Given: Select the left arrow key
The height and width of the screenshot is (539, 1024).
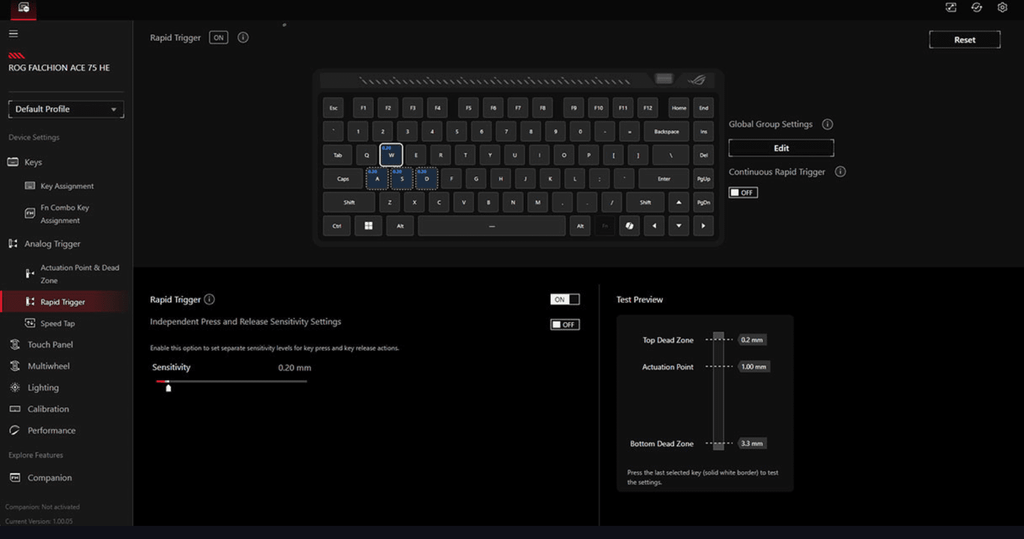Looking at the screenshot, I should [x=654, y=226].
